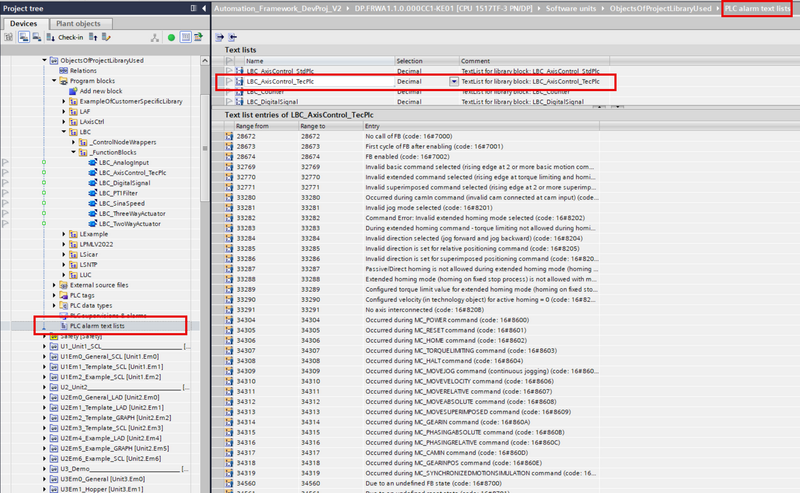Collapse the ObjectsOfProjectLibraryUsed node

pyautogui.click(x=44, y=60)
